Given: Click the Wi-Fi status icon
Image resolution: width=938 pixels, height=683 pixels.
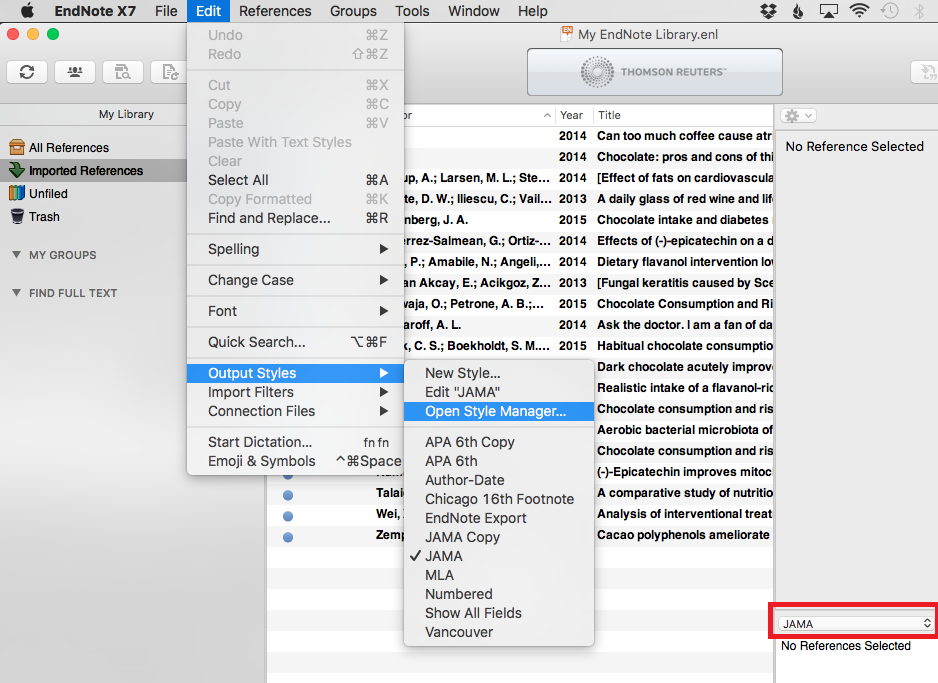Looking at the screenshot, I should (x=859, y=11).
